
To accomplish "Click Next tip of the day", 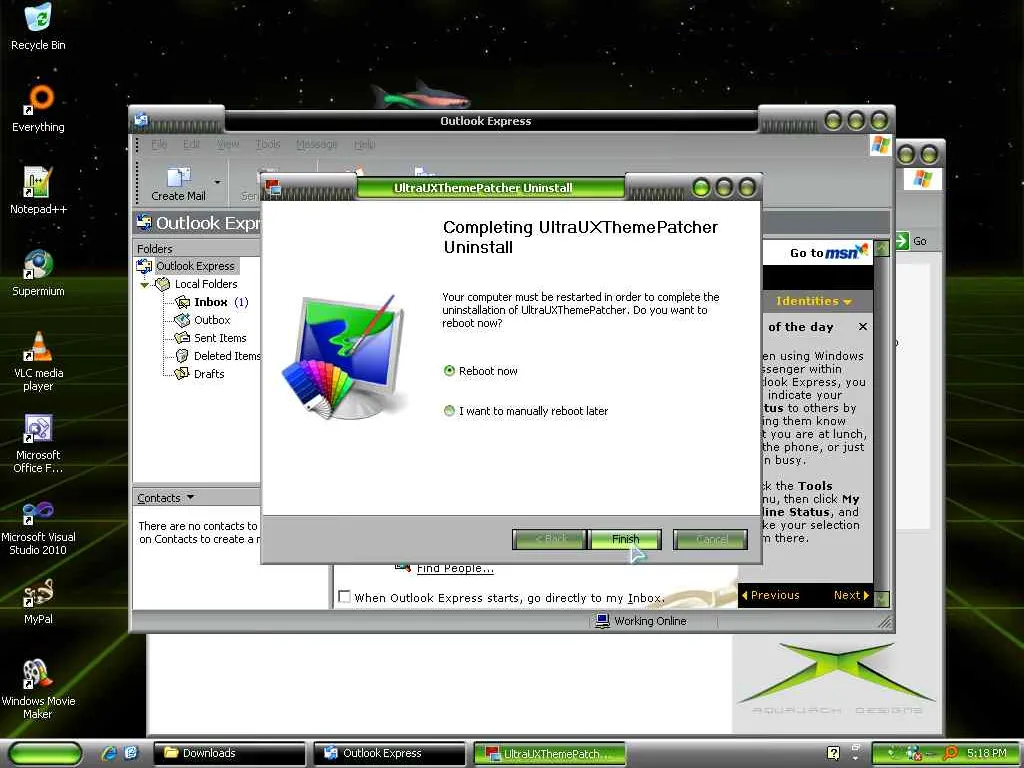I will pyautogui.click(x=852, y=595).
